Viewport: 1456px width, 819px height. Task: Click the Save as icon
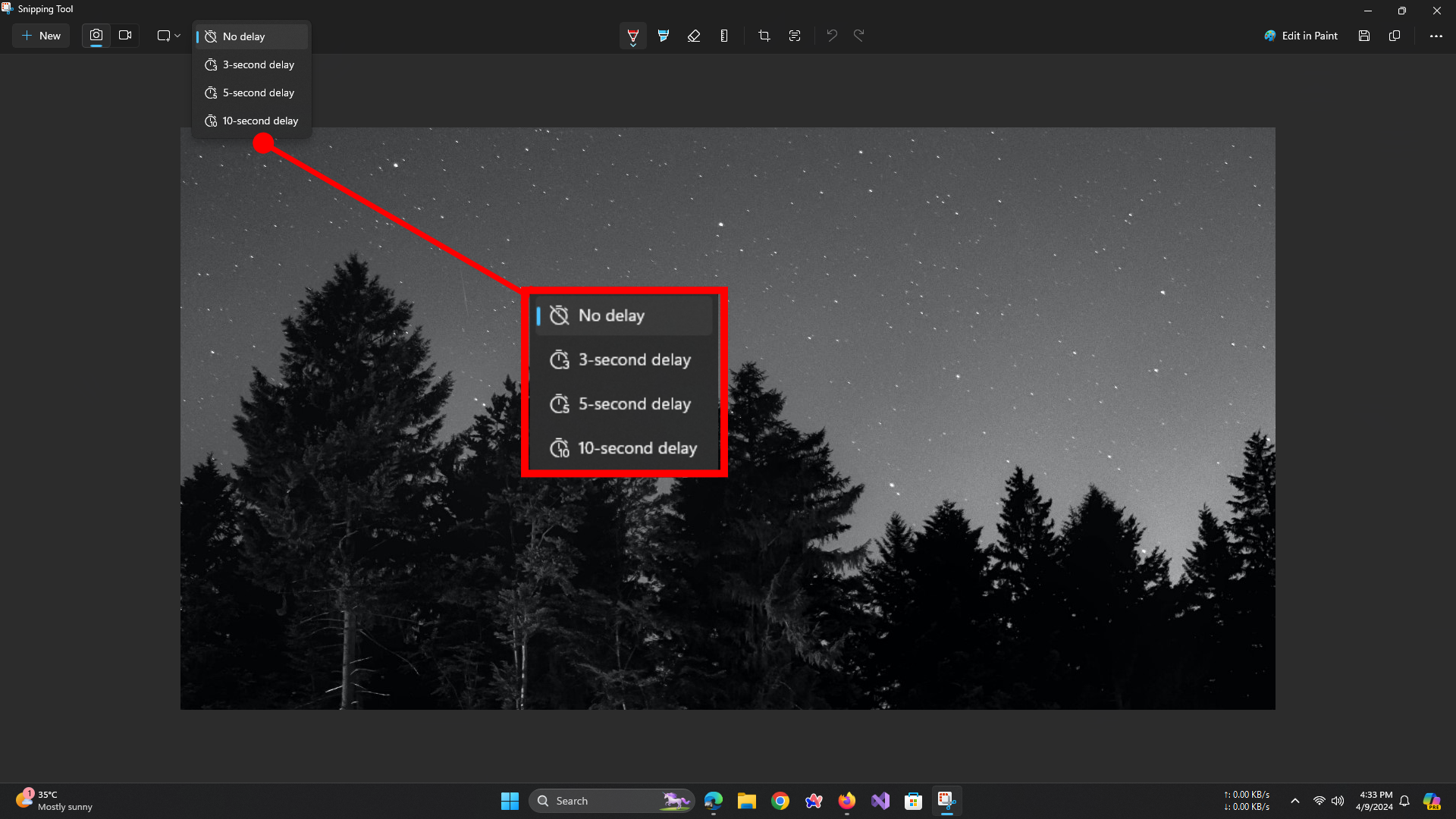(1364, 36)
